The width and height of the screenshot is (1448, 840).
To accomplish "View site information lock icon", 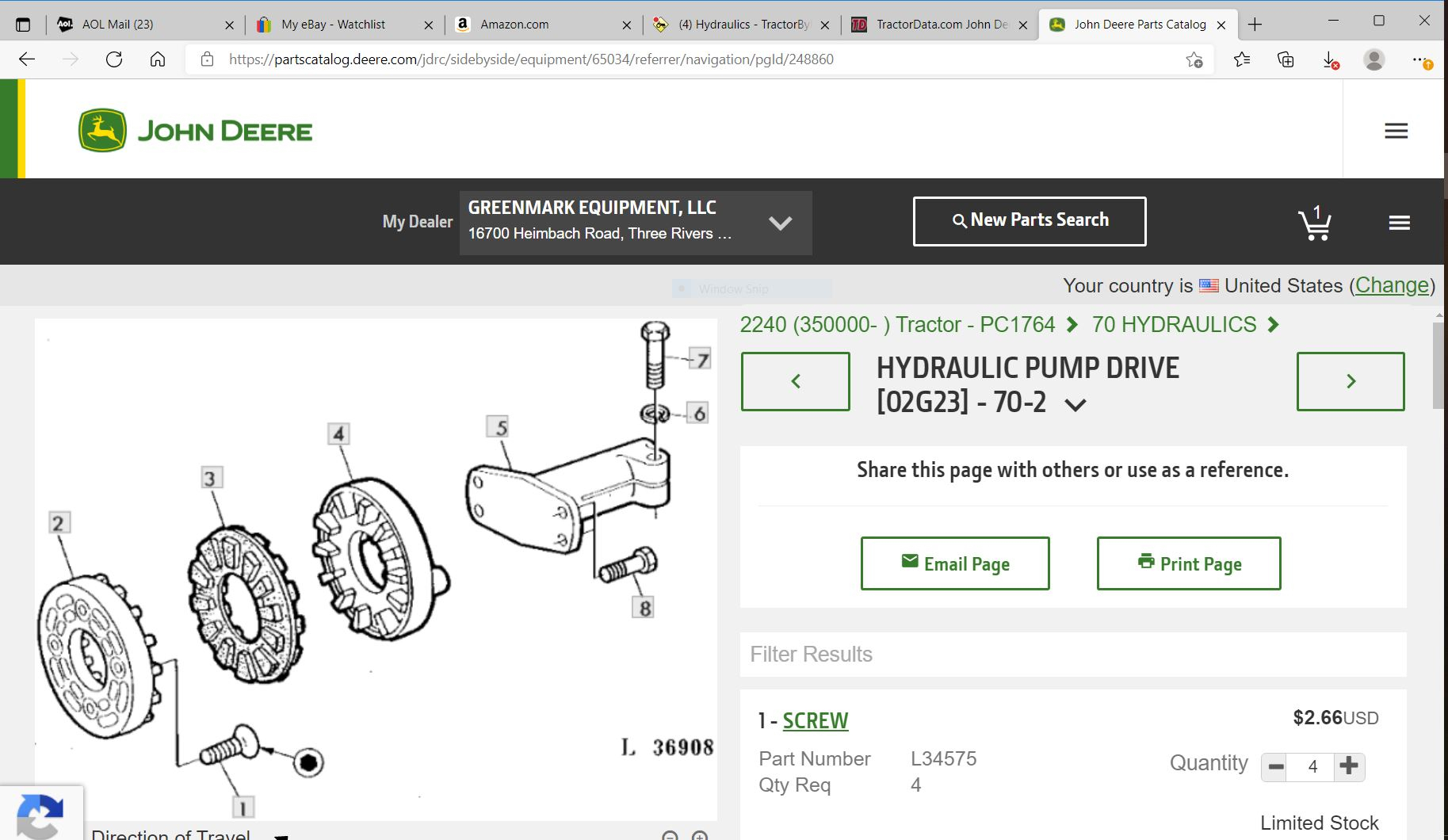I will (x=207, y=59).
